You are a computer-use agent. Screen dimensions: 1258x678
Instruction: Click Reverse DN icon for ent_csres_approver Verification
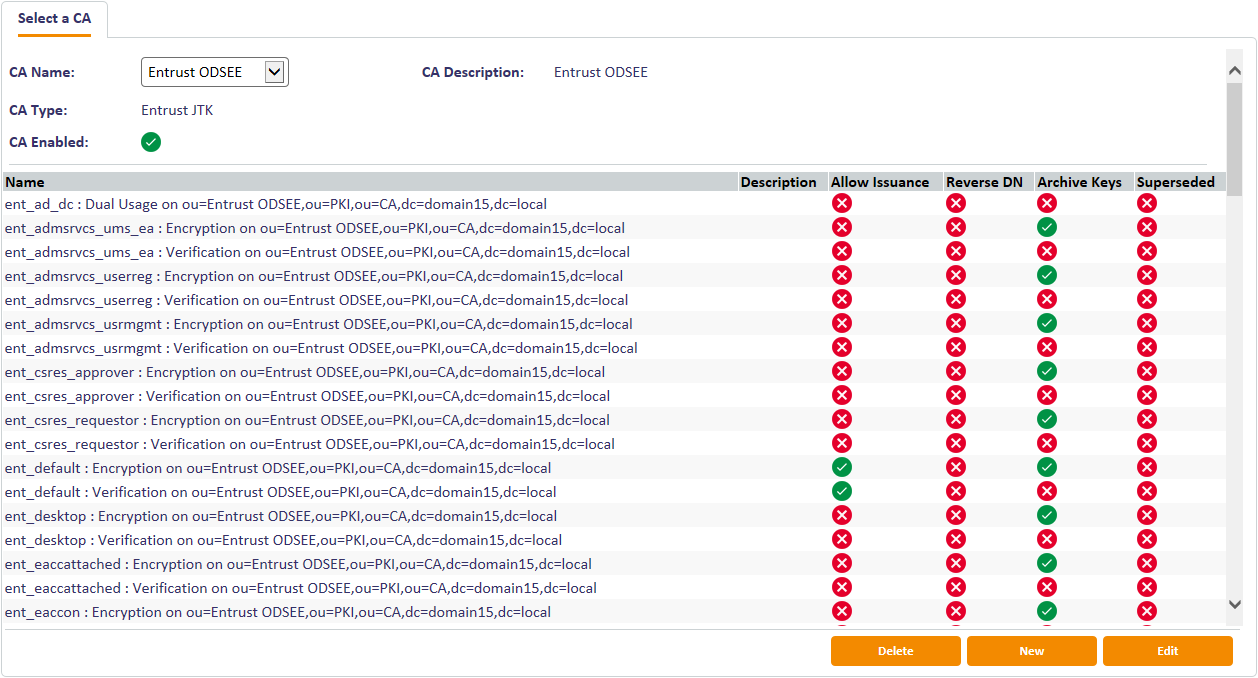point(956,395)
